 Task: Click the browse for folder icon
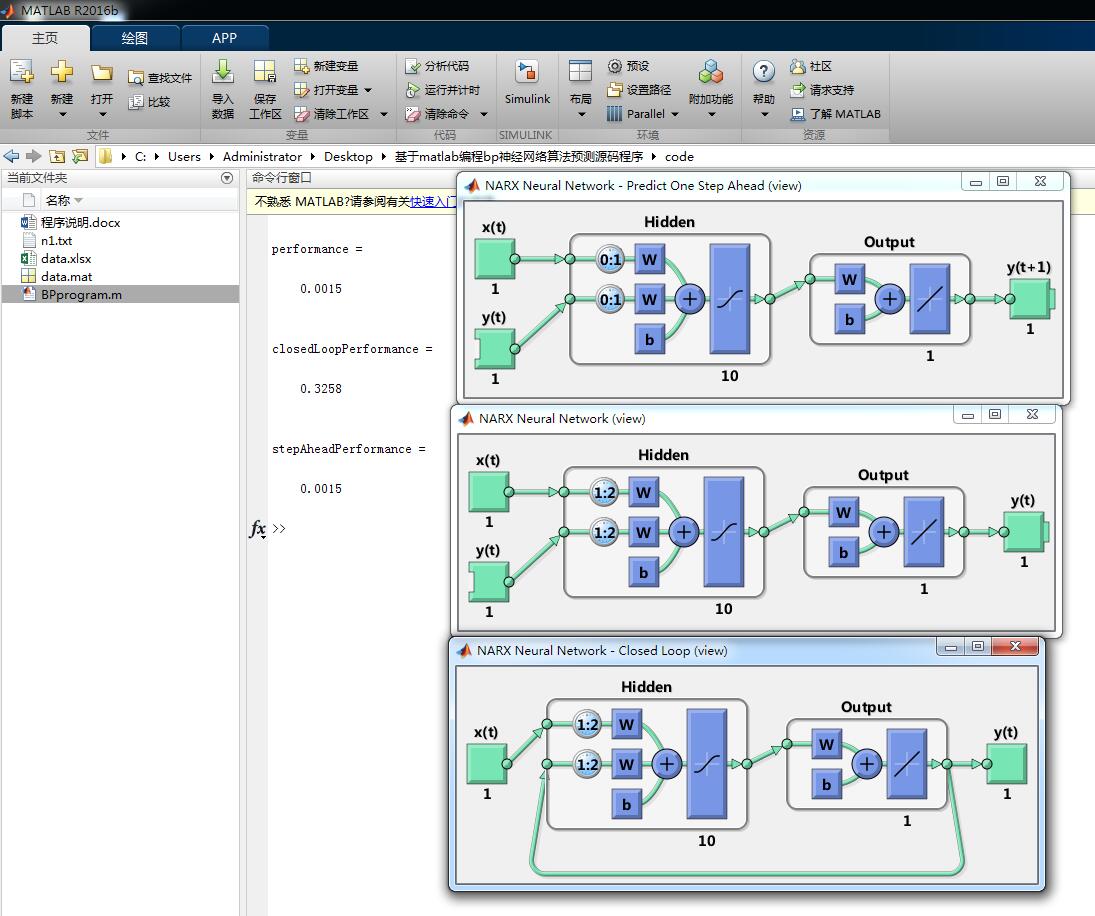point(80,156)
